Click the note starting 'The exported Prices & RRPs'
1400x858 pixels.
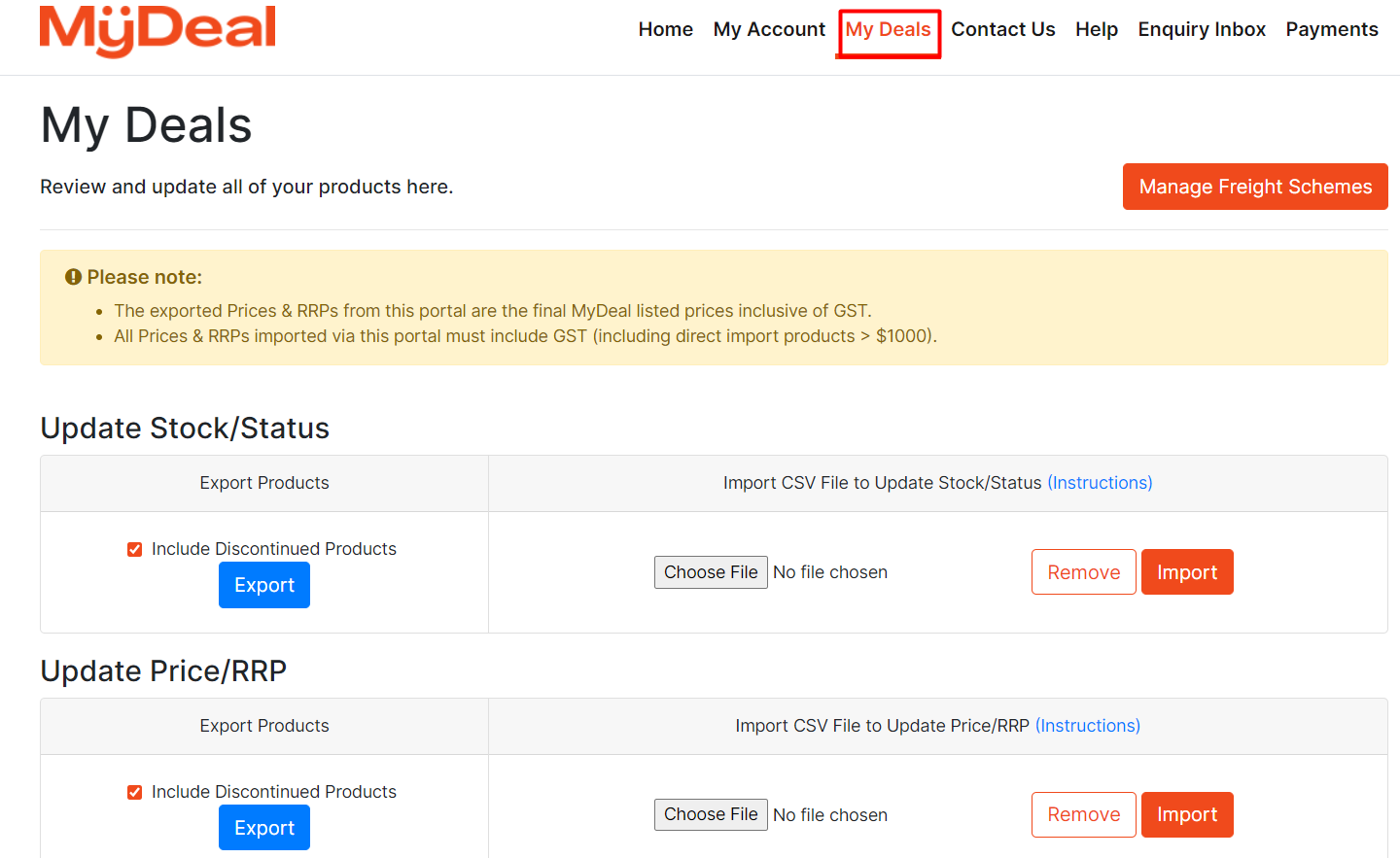(x=493, y=311)
